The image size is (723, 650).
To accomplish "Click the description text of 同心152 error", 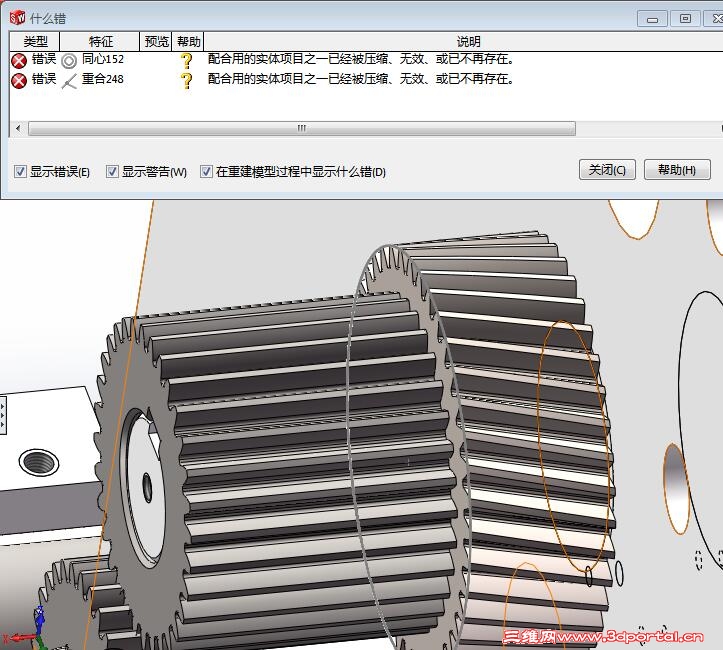I will click(361, 59).
